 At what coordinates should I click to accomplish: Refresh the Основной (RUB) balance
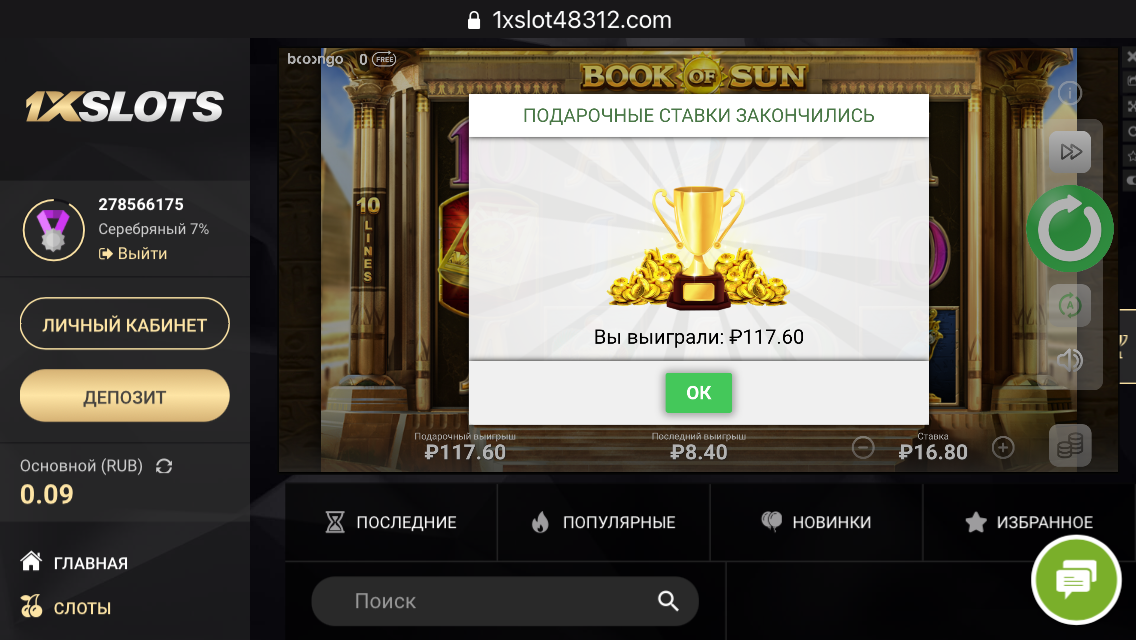coord(164,466)
